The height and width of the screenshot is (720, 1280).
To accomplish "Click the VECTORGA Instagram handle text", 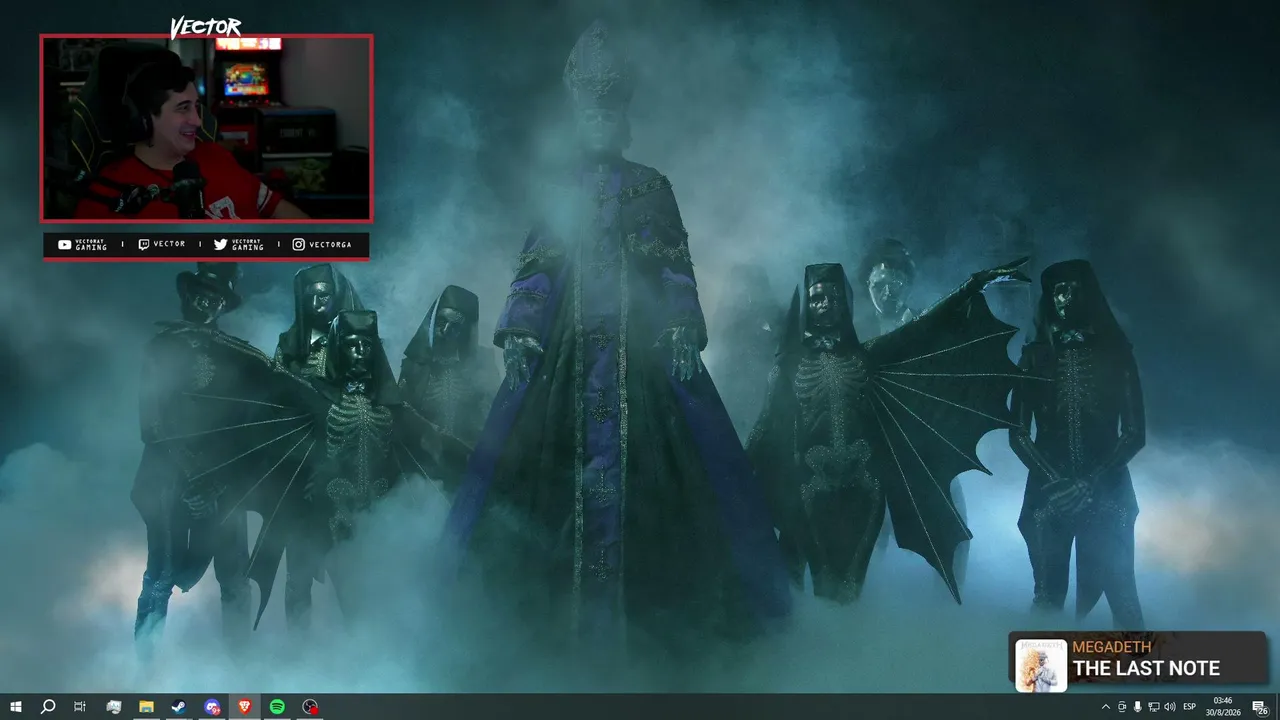I will click(x=330, y=245).
